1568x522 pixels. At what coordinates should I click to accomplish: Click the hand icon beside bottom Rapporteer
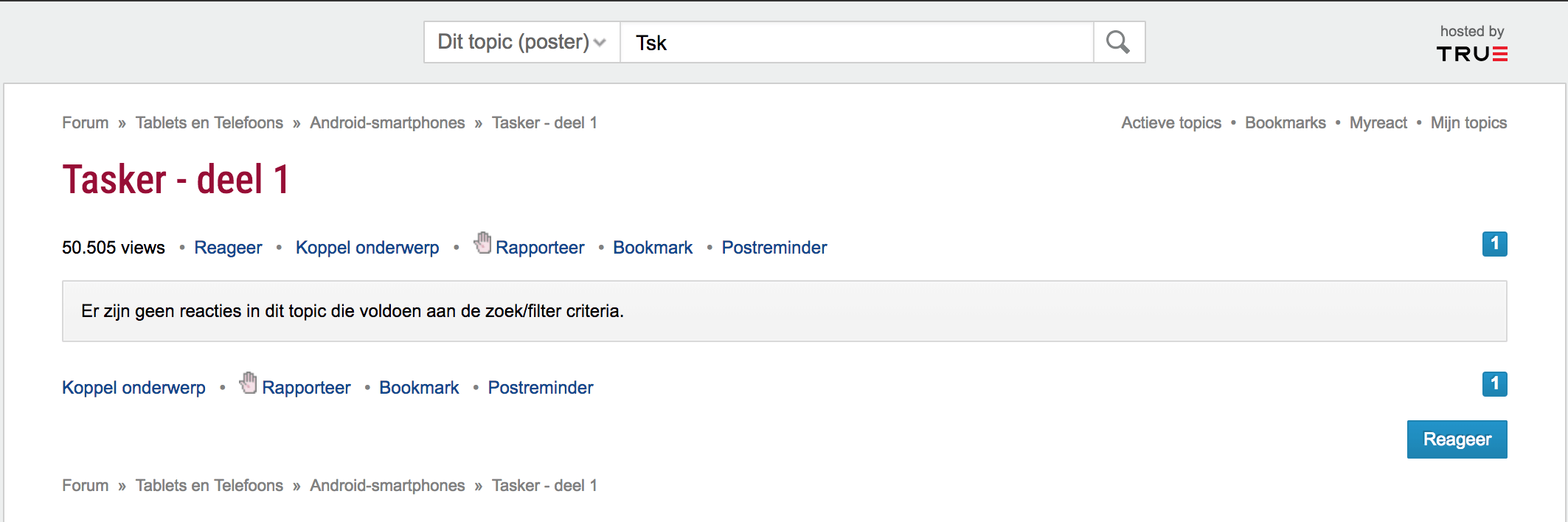249,383
